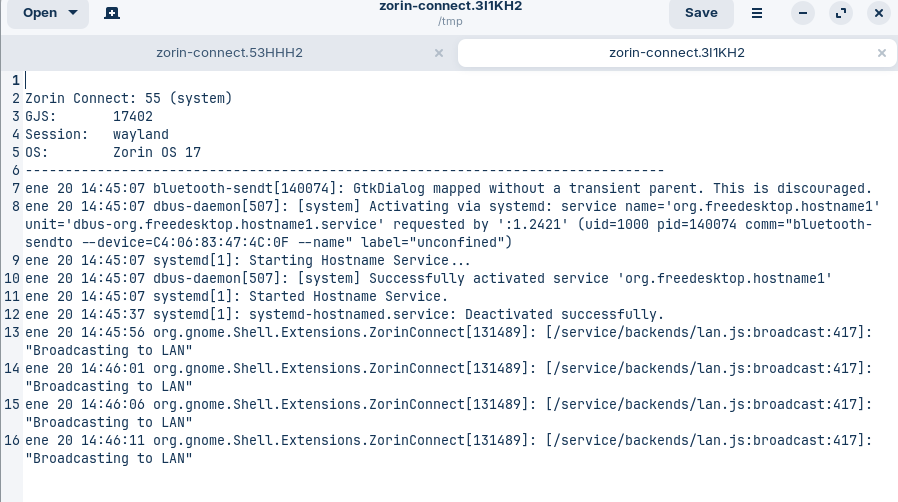Click the GJS value 17402
Viewport: 898px width, 502px height.
pyautogui.click(x=133, y=116)
